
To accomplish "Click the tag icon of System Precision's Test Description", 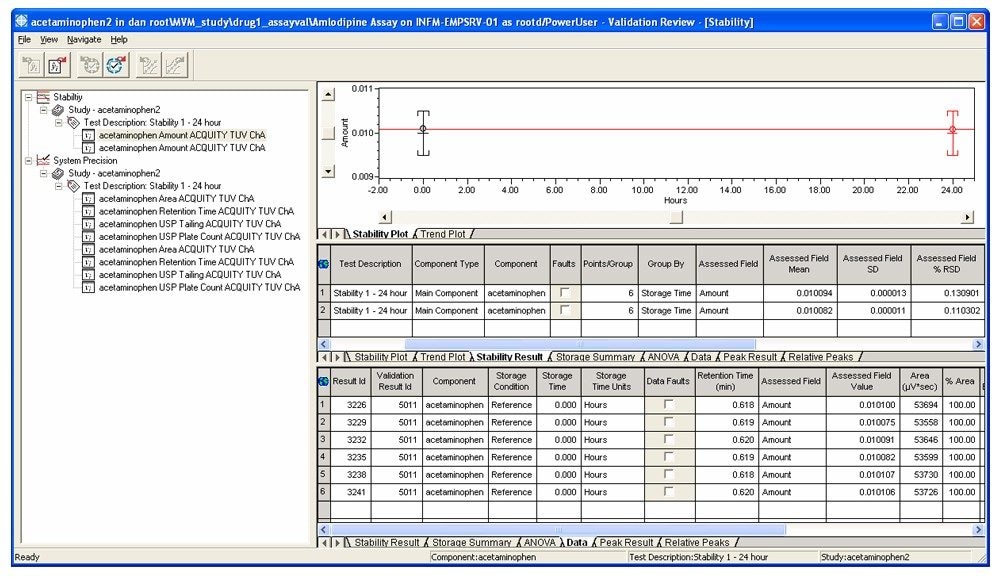I will [73, 186].
